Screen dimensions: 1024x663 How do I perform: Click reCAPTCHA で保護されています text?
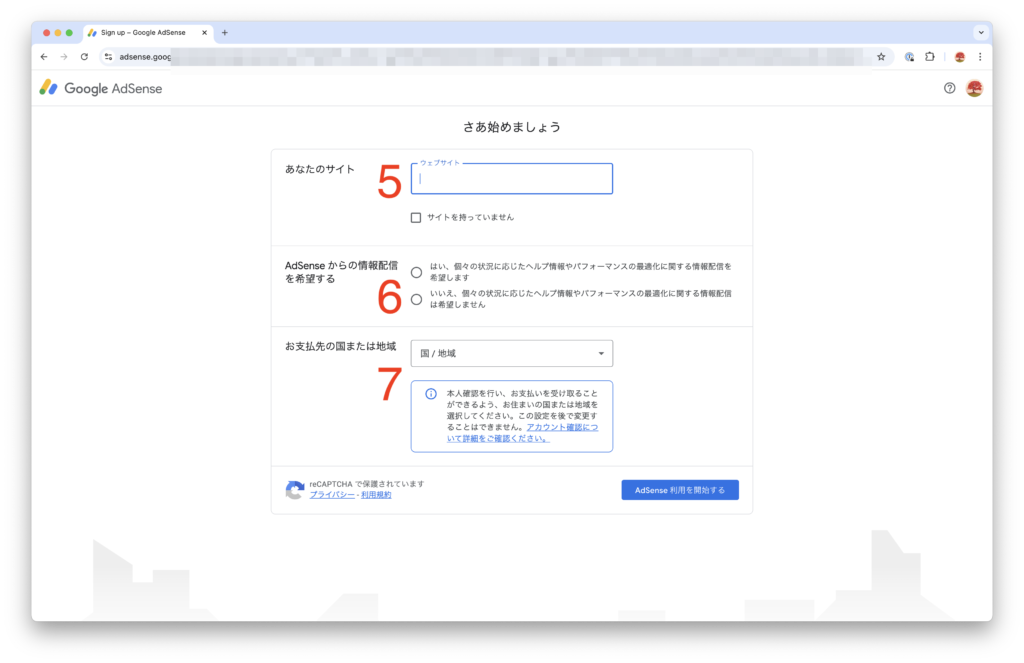(367, 484)
